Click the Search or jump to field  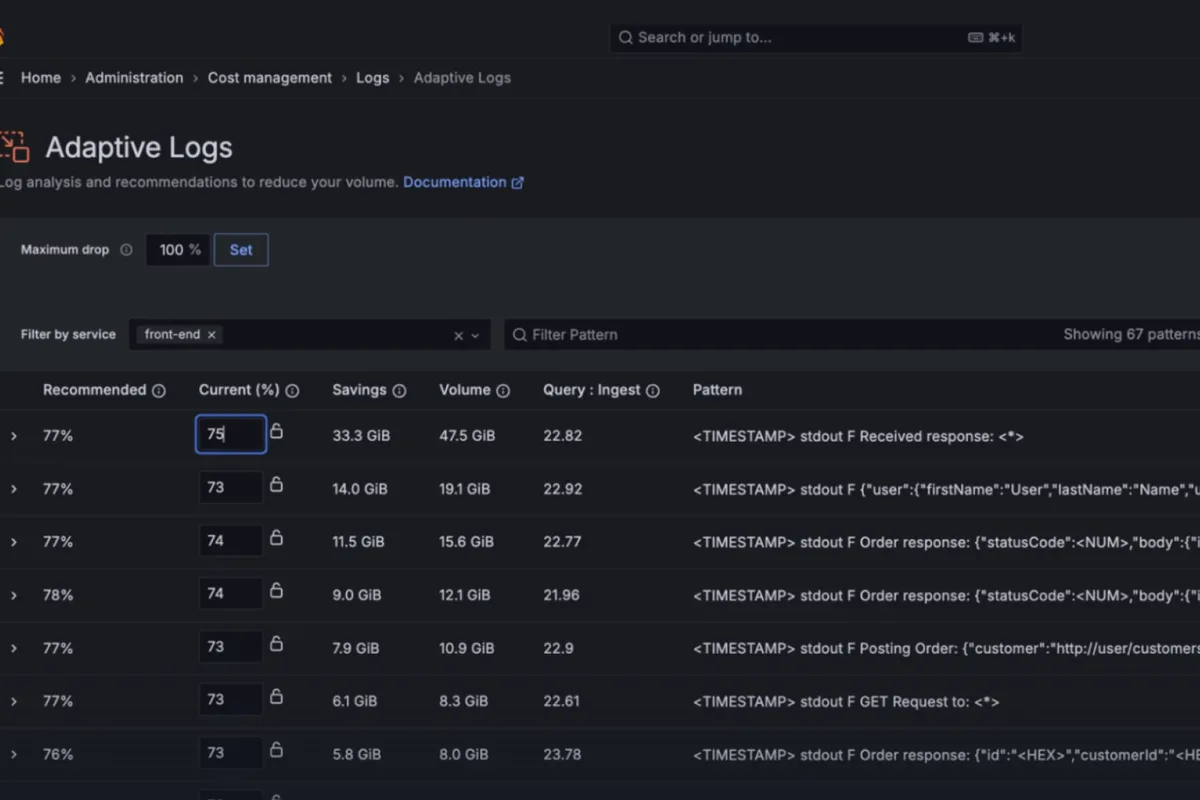tap(816, 38)
